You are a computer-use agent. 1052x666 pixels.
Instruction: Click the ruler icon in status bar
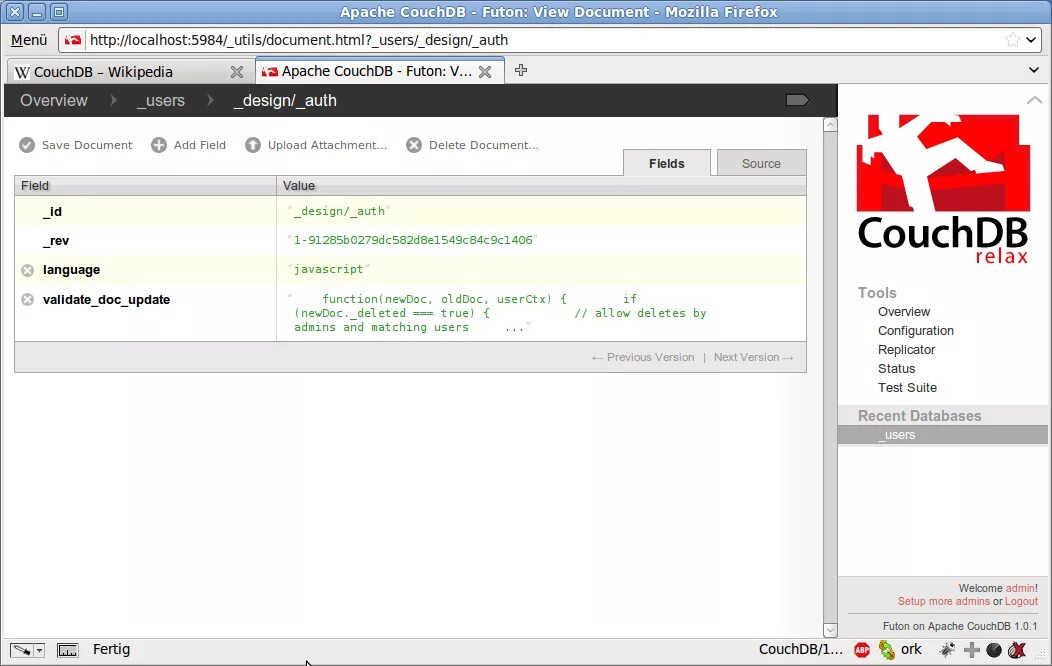tap(67, 650)
